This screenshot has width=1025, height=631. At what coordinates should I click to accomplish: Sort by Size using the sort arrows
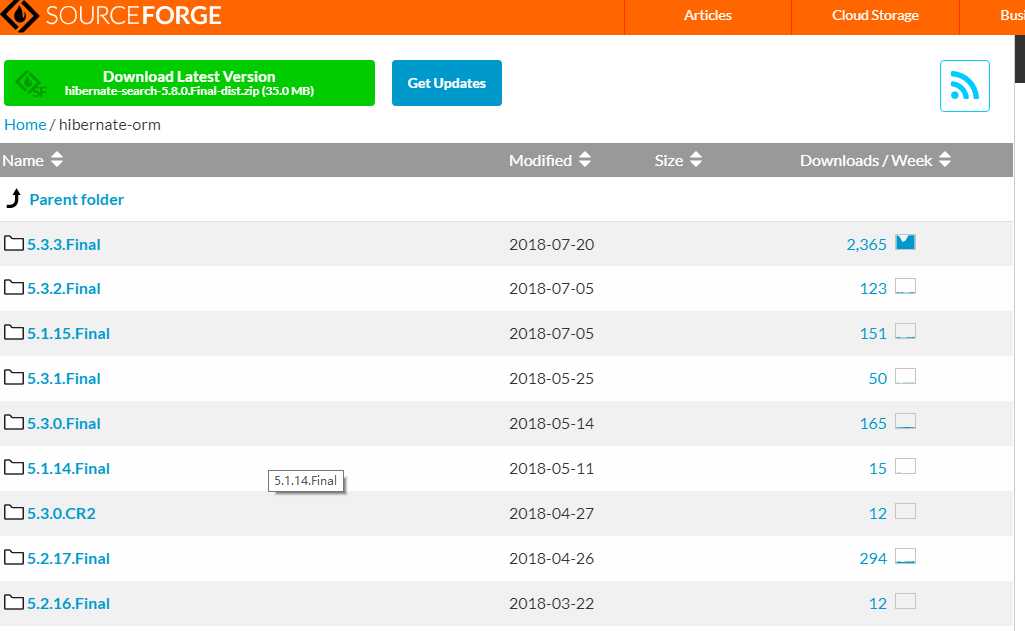click(x=696, y=160)
